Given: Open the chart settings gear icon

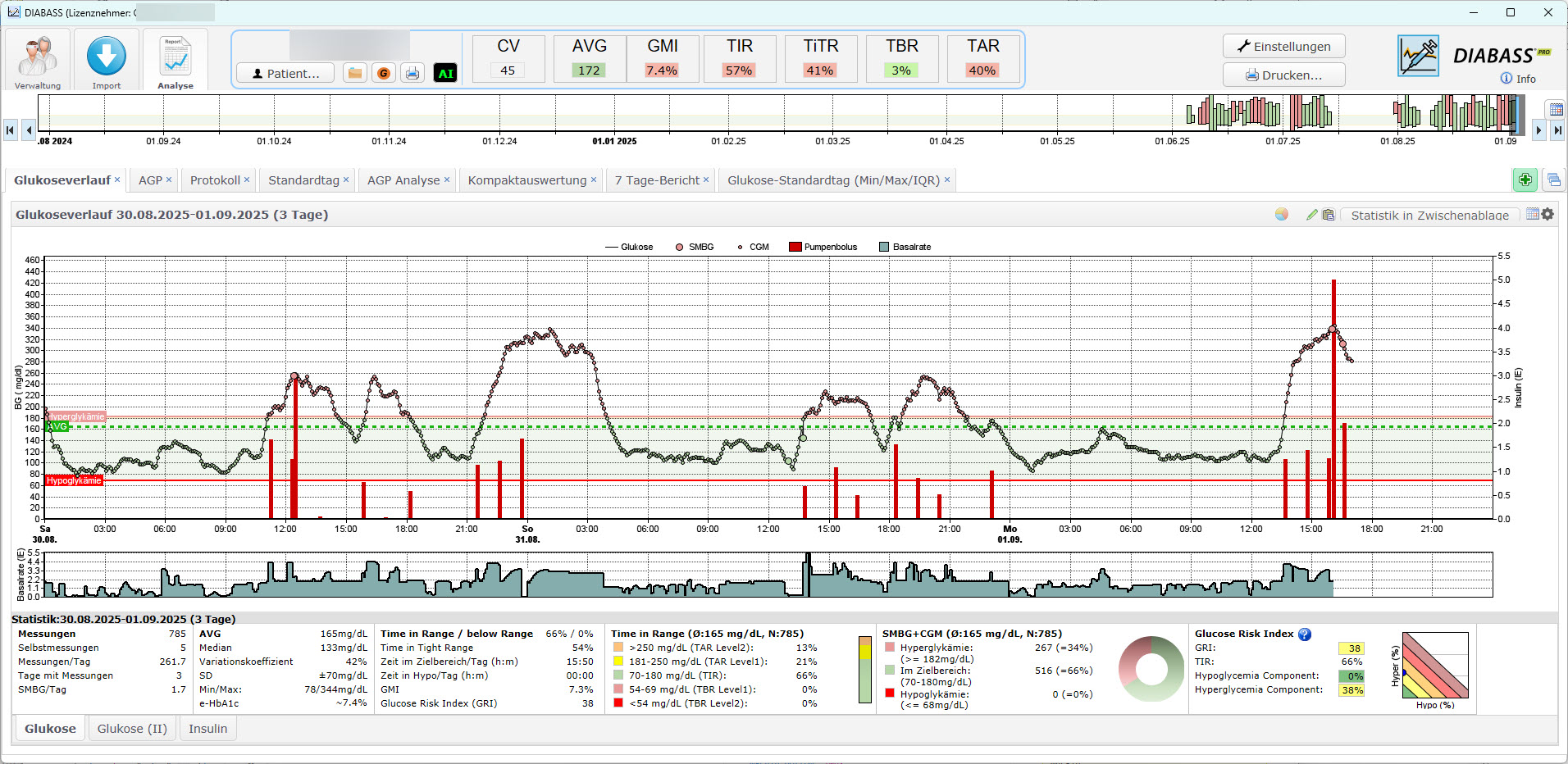Looking at the screenshot, I should (x=1547, y=214).
